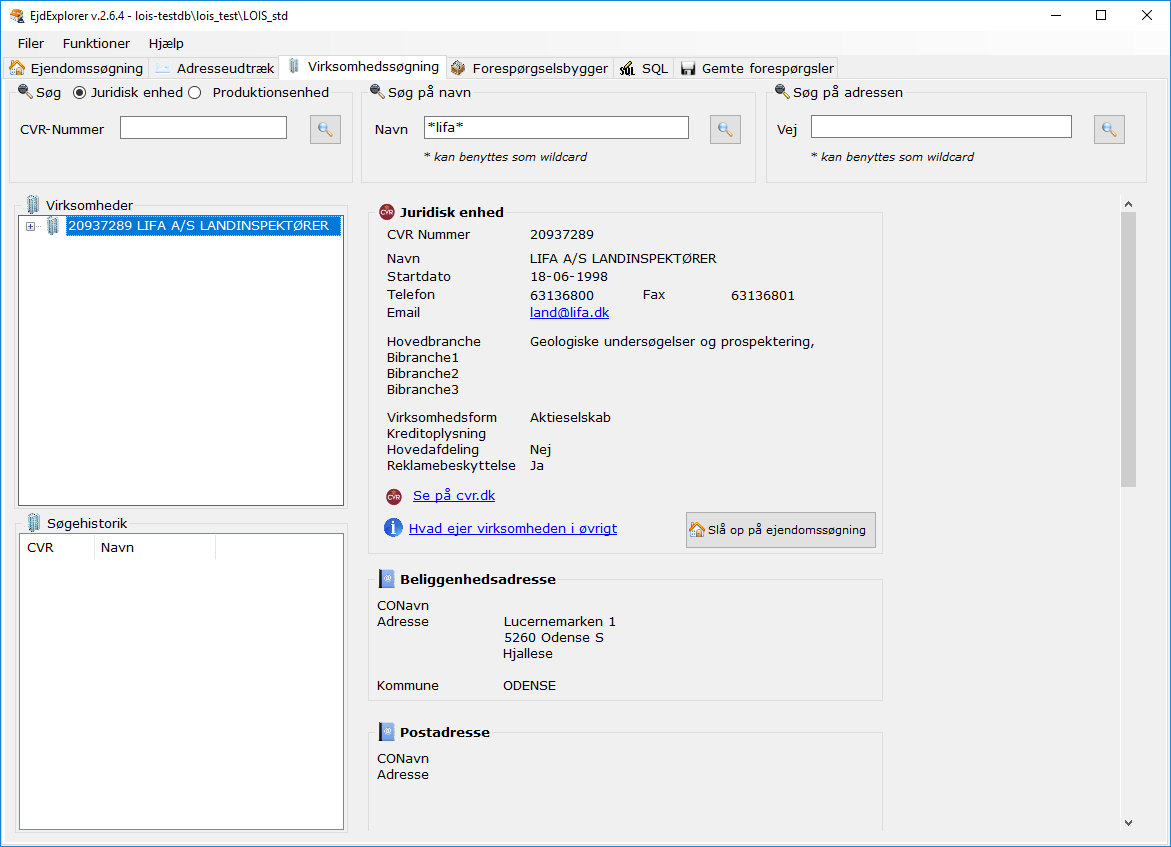Open the land@lifa.dk email link
The width and height of the screenshot is (1171, 847).
(569, 312)
